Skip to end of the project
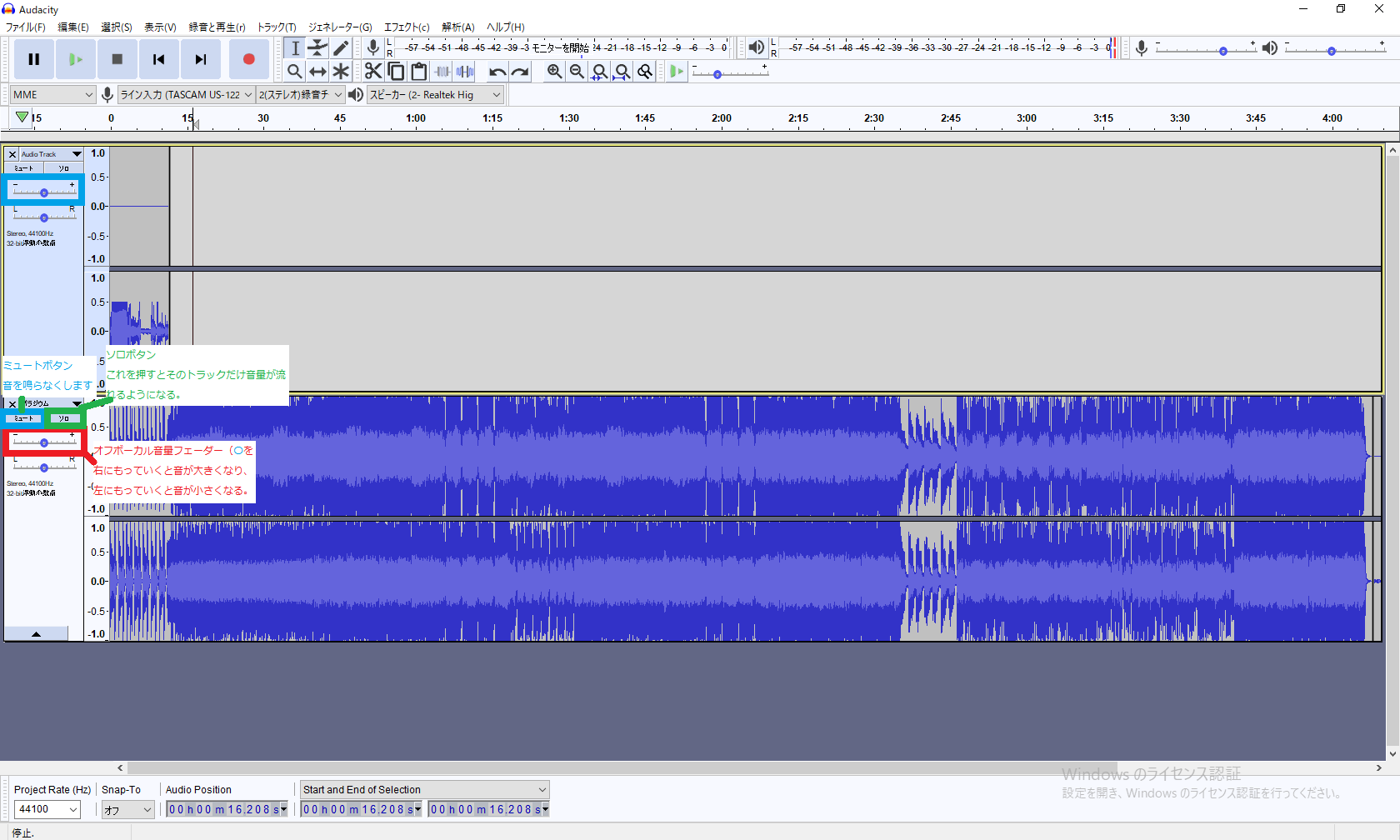The height and width of the screenshot is (840, 1400). [201, 59]
